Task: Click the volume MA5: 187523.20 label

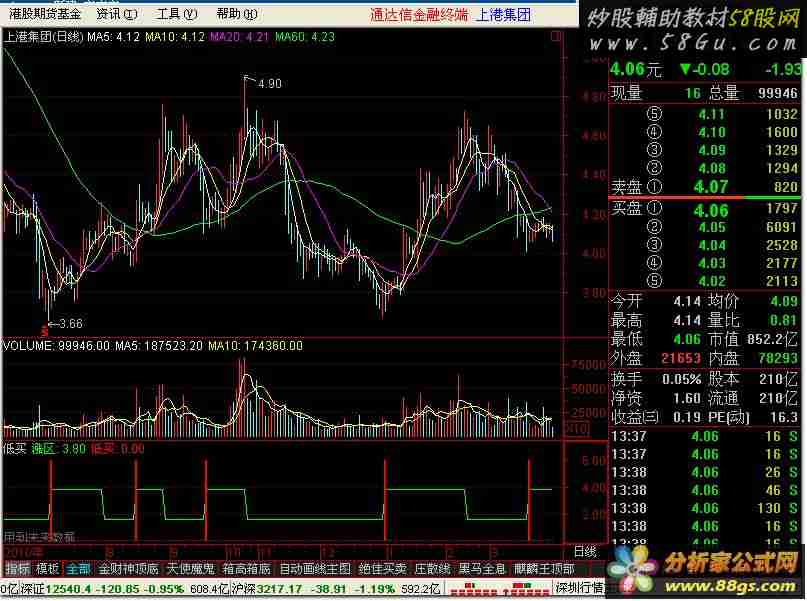Action: click(159, 346)
